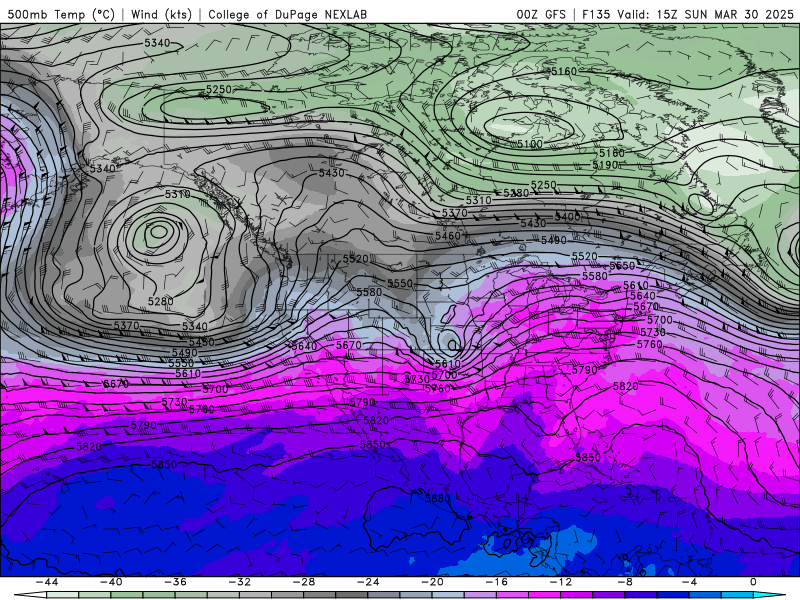This screenshot has height=600, width=800.
Task: Select the -40 colorbar scale label
Action: tap(111, 582)
